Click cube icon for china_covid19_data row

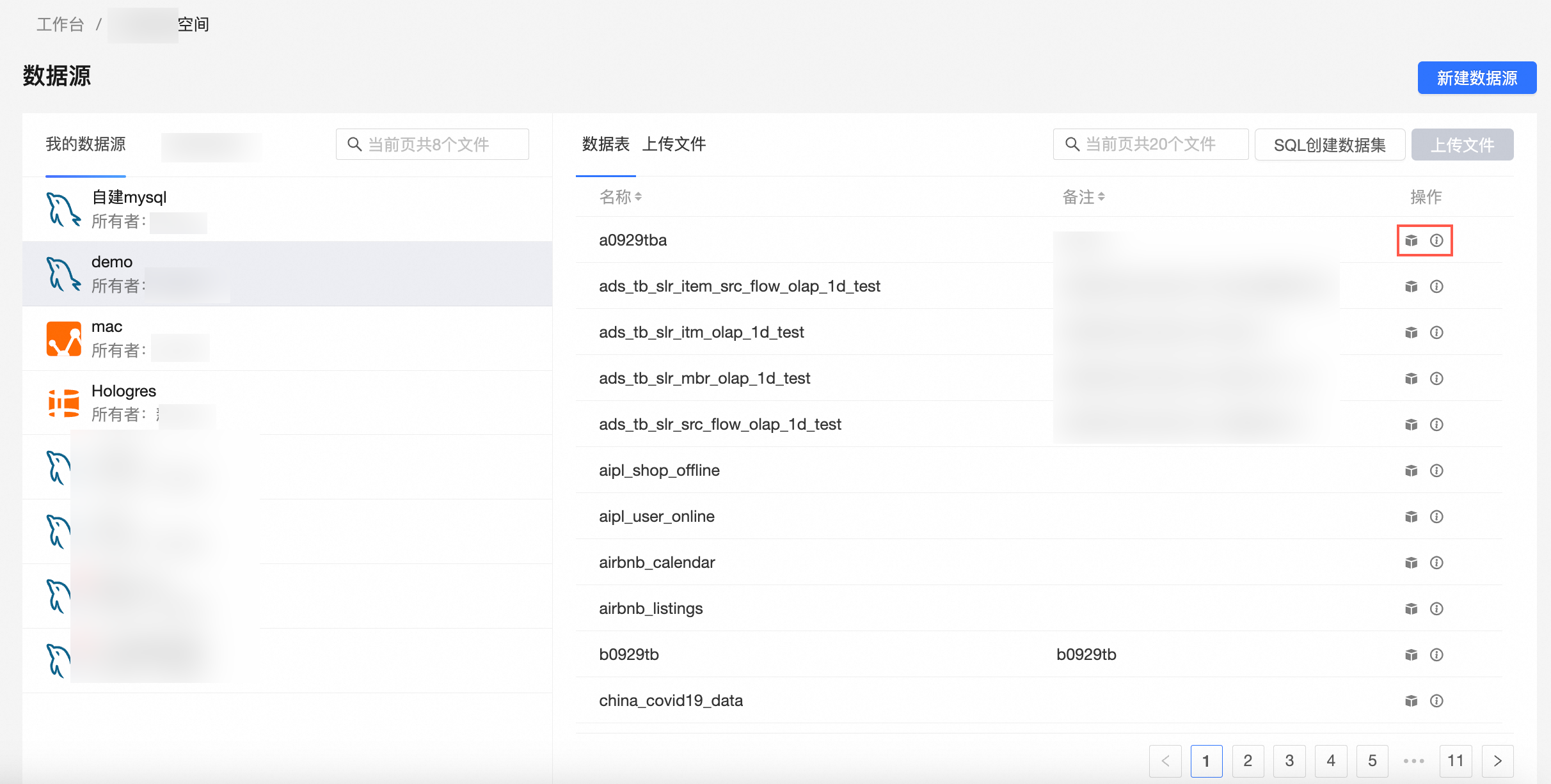pyautogui.click(x=1411, y=701)
